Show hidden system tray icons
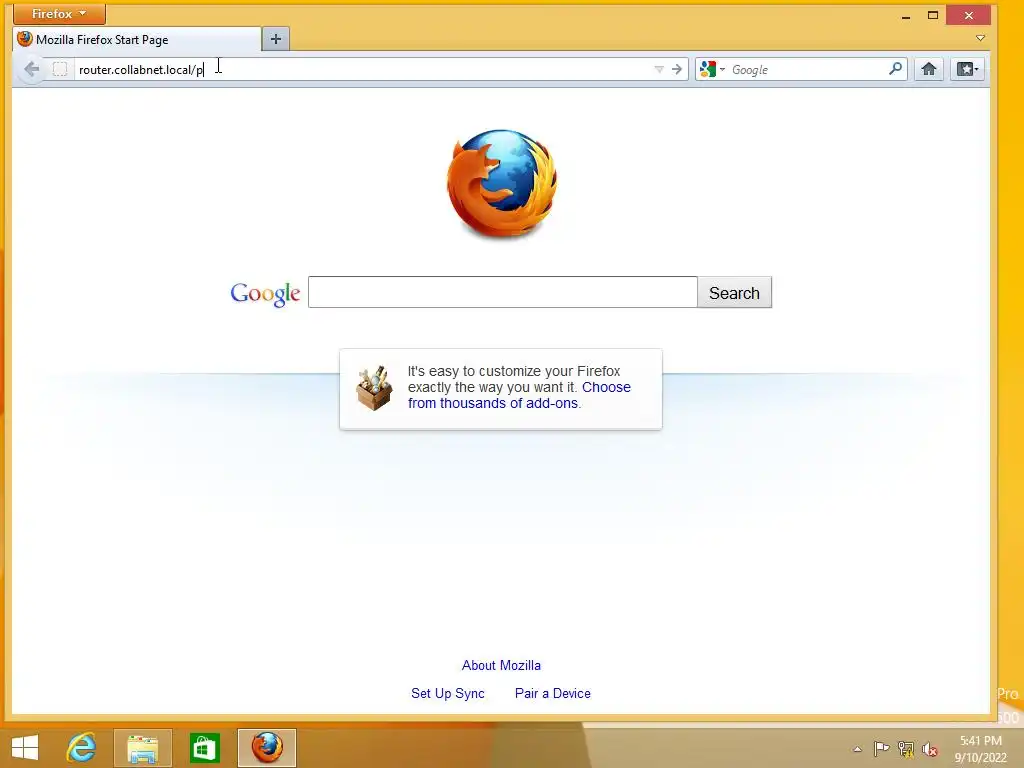 [x=857, y=749]
